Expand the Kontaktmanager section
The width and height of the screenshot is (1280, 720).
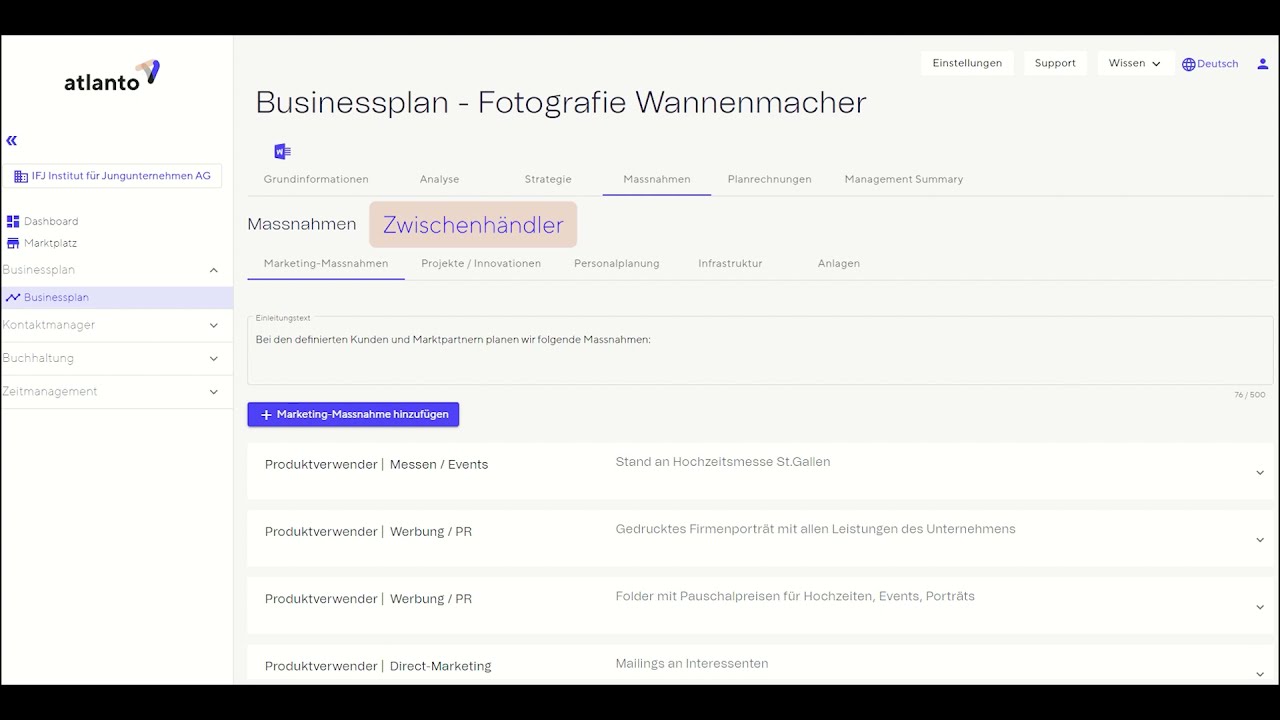(x=213, y=325)
